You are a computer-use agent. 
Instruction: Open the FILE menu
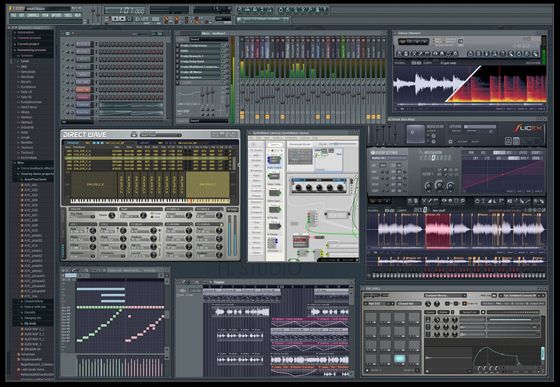click(13, 16)
